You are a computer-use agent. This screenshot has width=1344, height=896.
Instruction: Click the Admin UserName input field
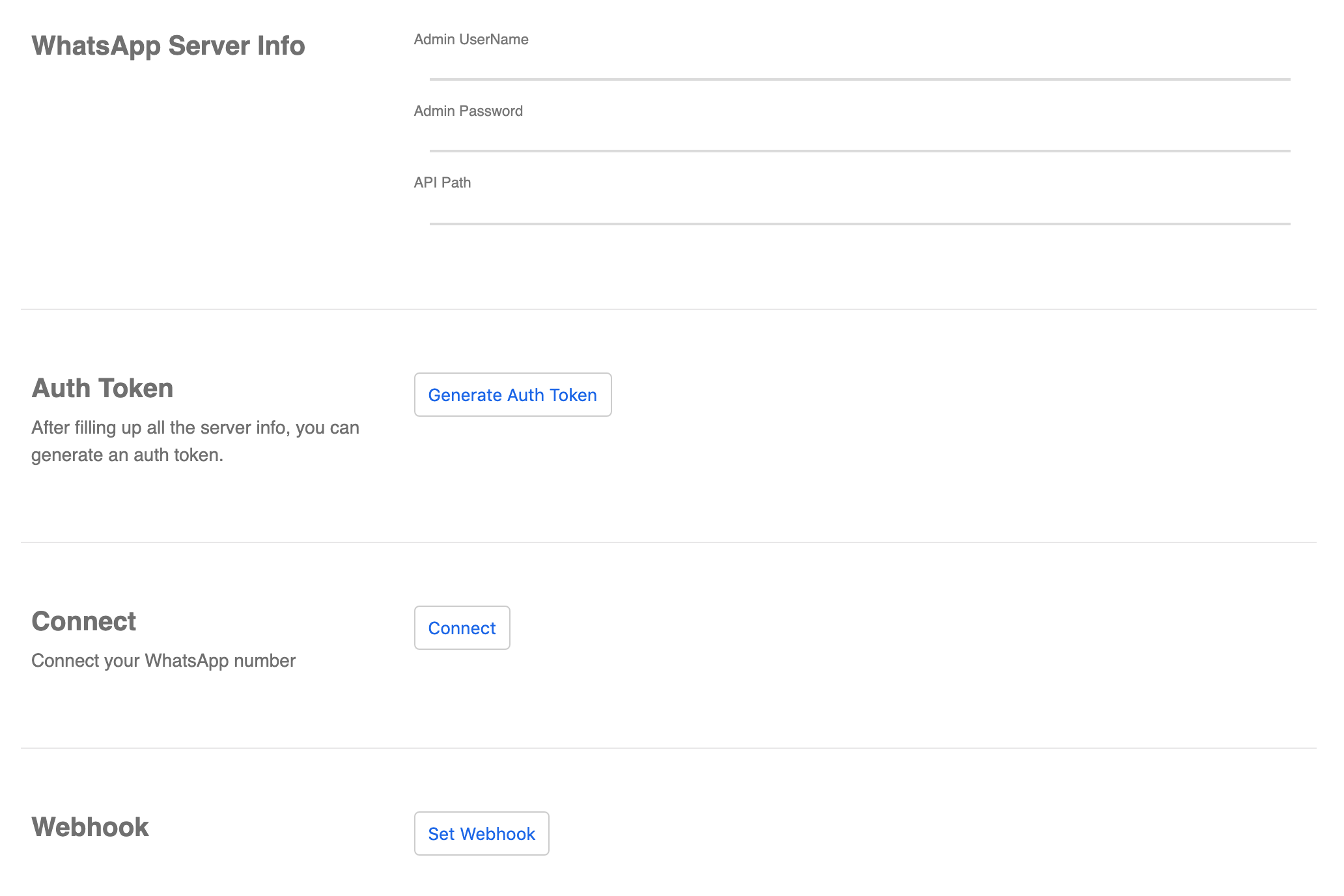coord(860,66)
